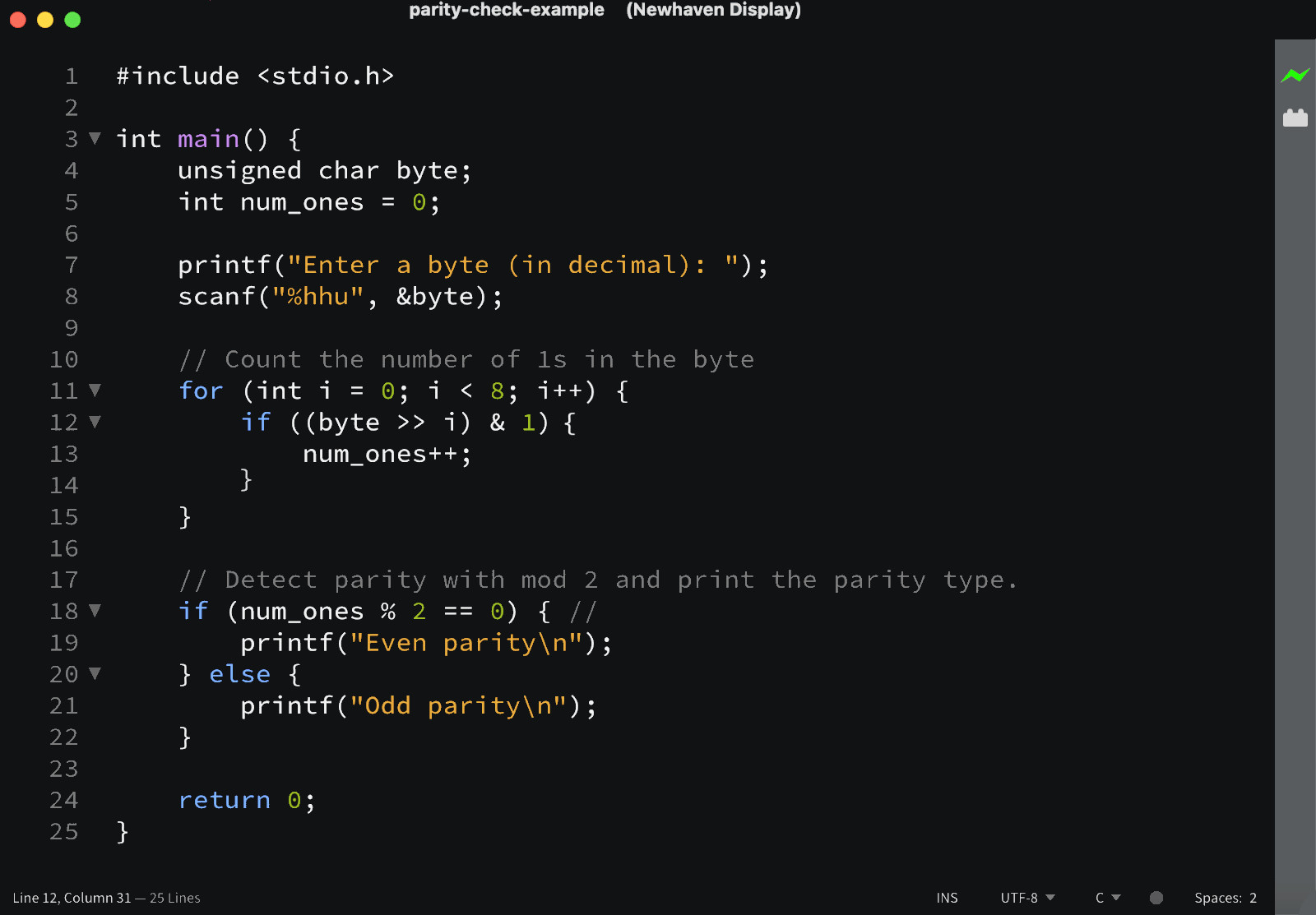Place cursor on the main function name
Image resolution: width=1316 pixels, height=915 pixels.
(208, 139)
